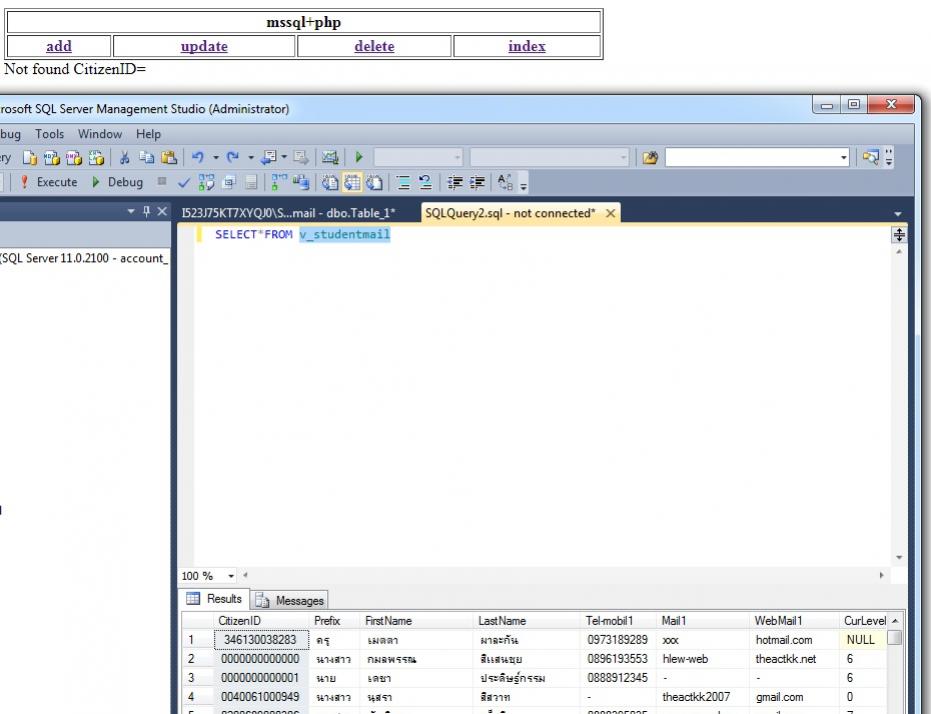Uncomment the selected lines icon

[425, 182]
